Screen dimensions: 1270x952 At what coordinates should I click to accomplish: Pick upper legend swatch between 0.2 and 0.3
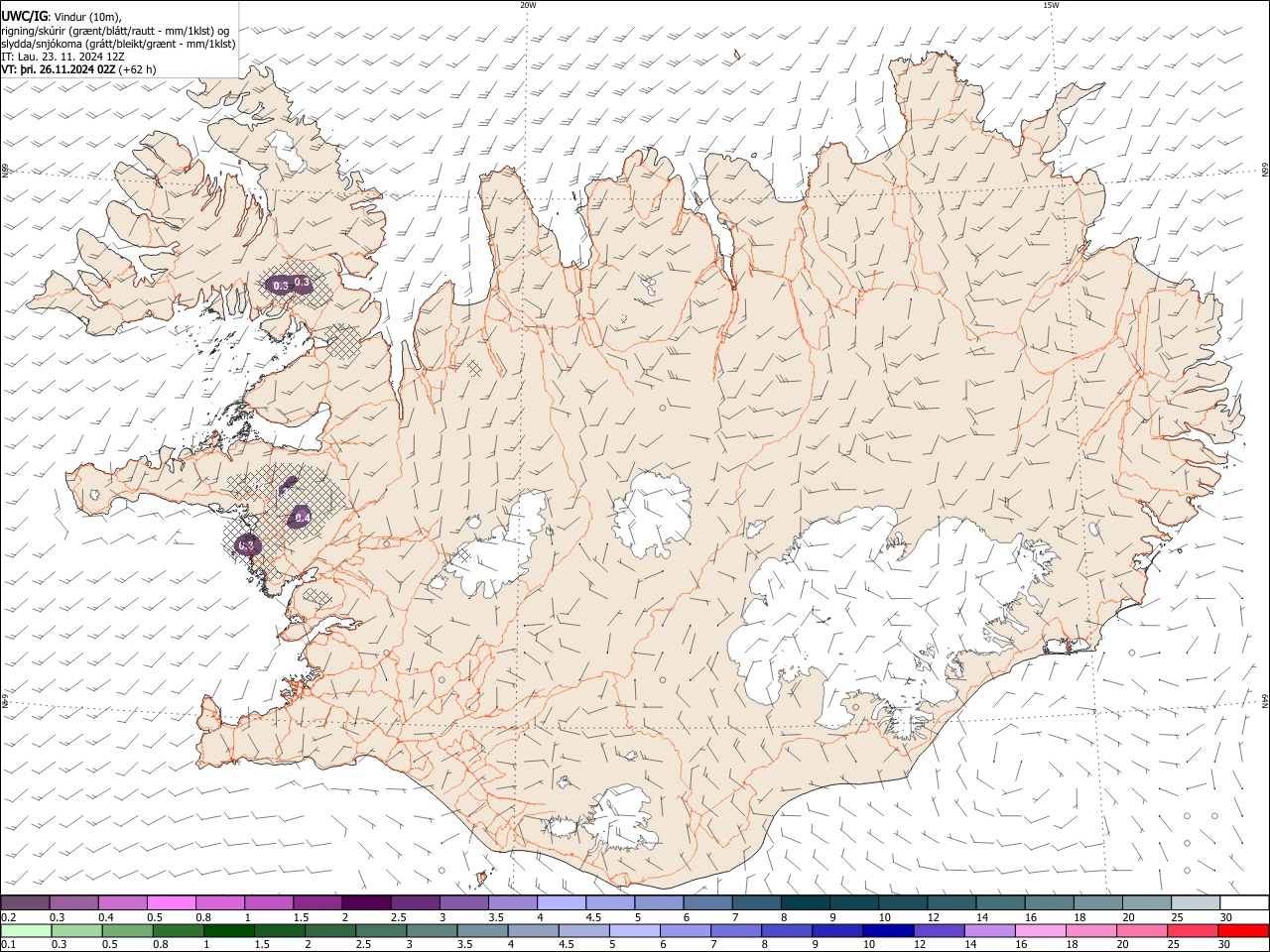[26, 903]
